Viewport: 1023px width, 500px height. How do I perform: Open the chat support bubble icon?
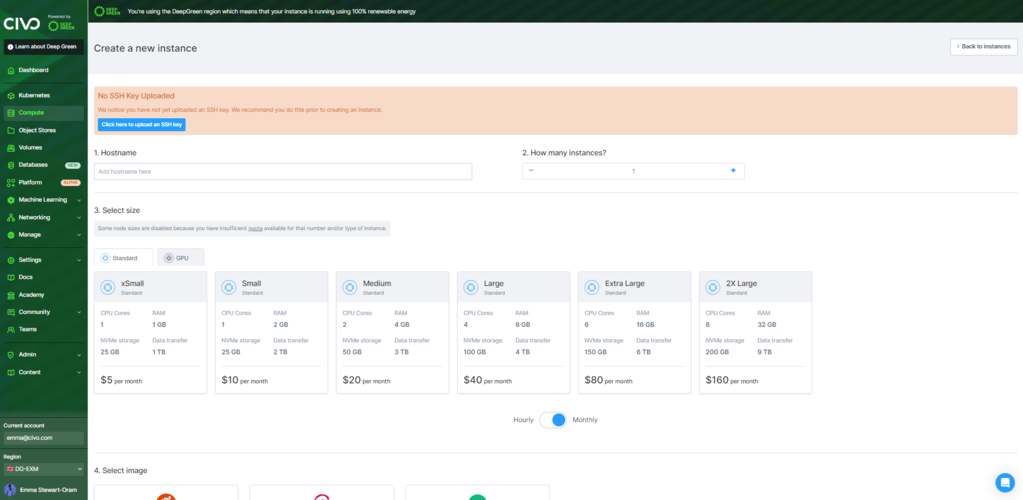(1005, 482)
